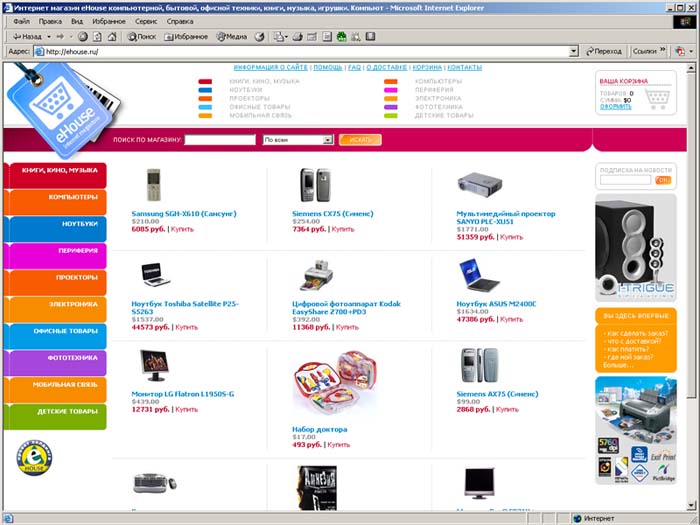Click the green swatch beside ДЕТСКИЕ ТОВАРЫ
Image resolution: width=700 pixels, height=525 pixels.
pos(391,116)
